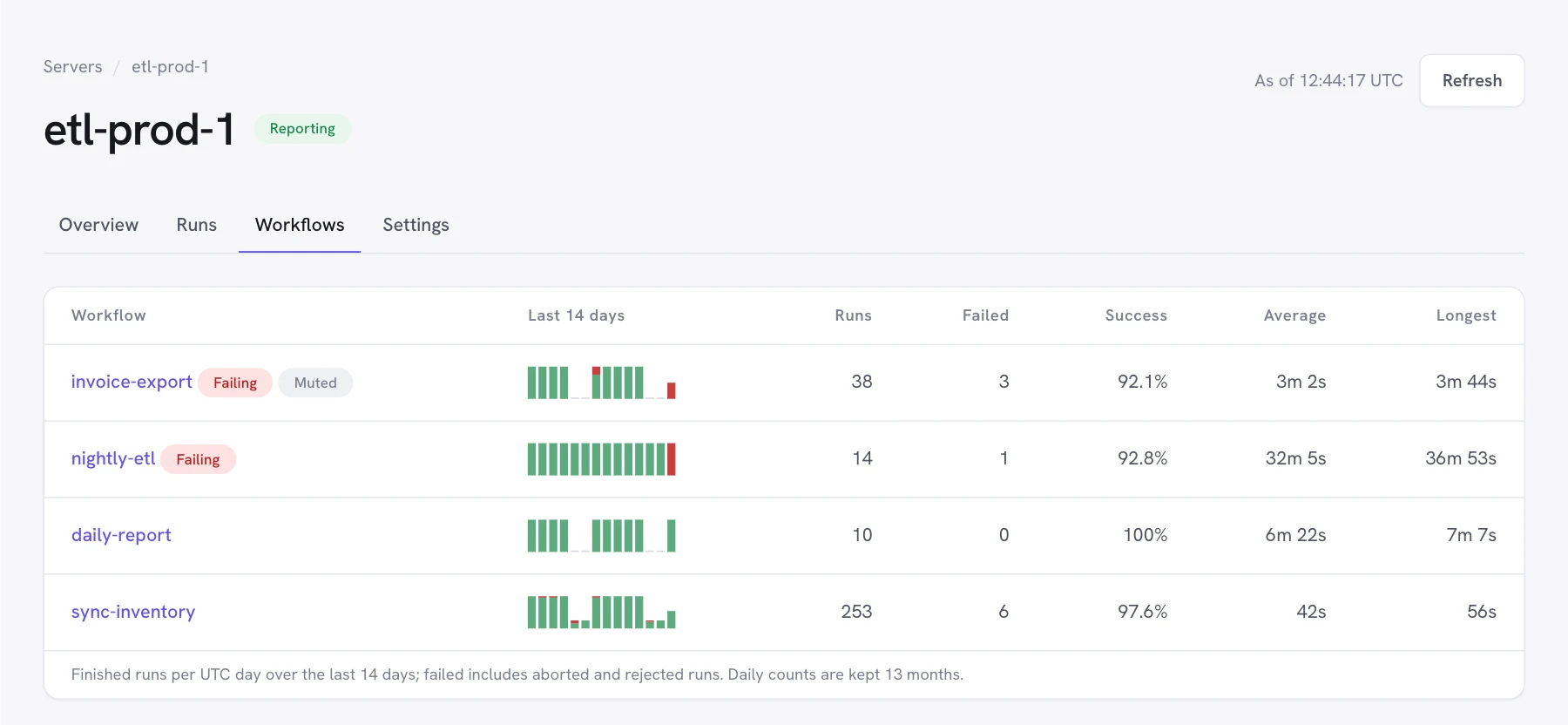Screen dimensions: 1568x725
Task: Click the nightly-etl 14-day sparkline chart
Action: [x=602, y=459]
